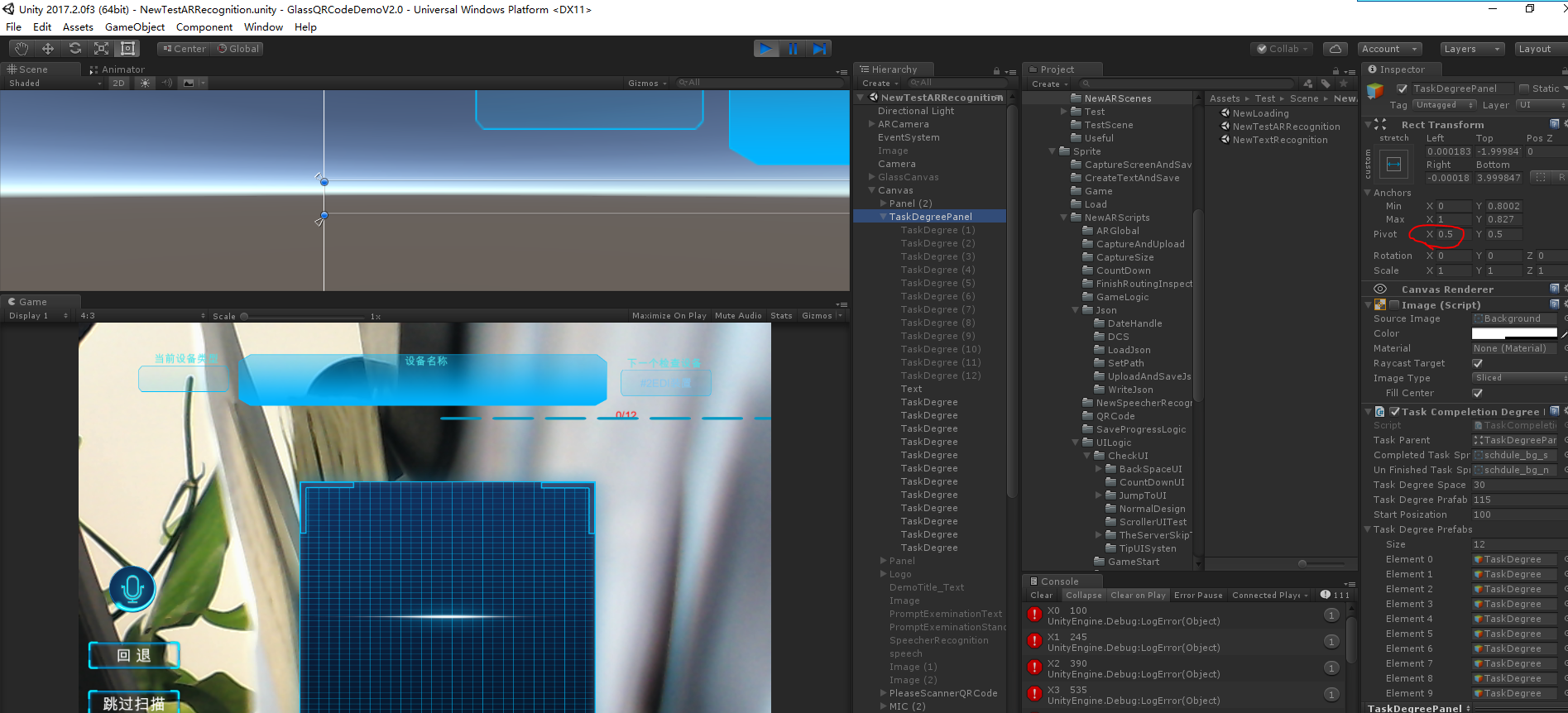1568x713 pixels.
Task: Select the Hand tool in toolbar
Action: point(22,49)
